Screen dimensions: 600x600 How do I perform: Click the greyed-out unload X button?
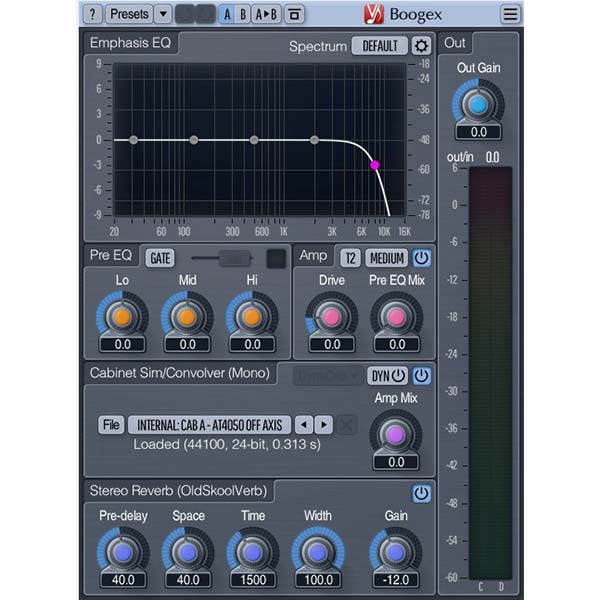(x=347, y=425)
